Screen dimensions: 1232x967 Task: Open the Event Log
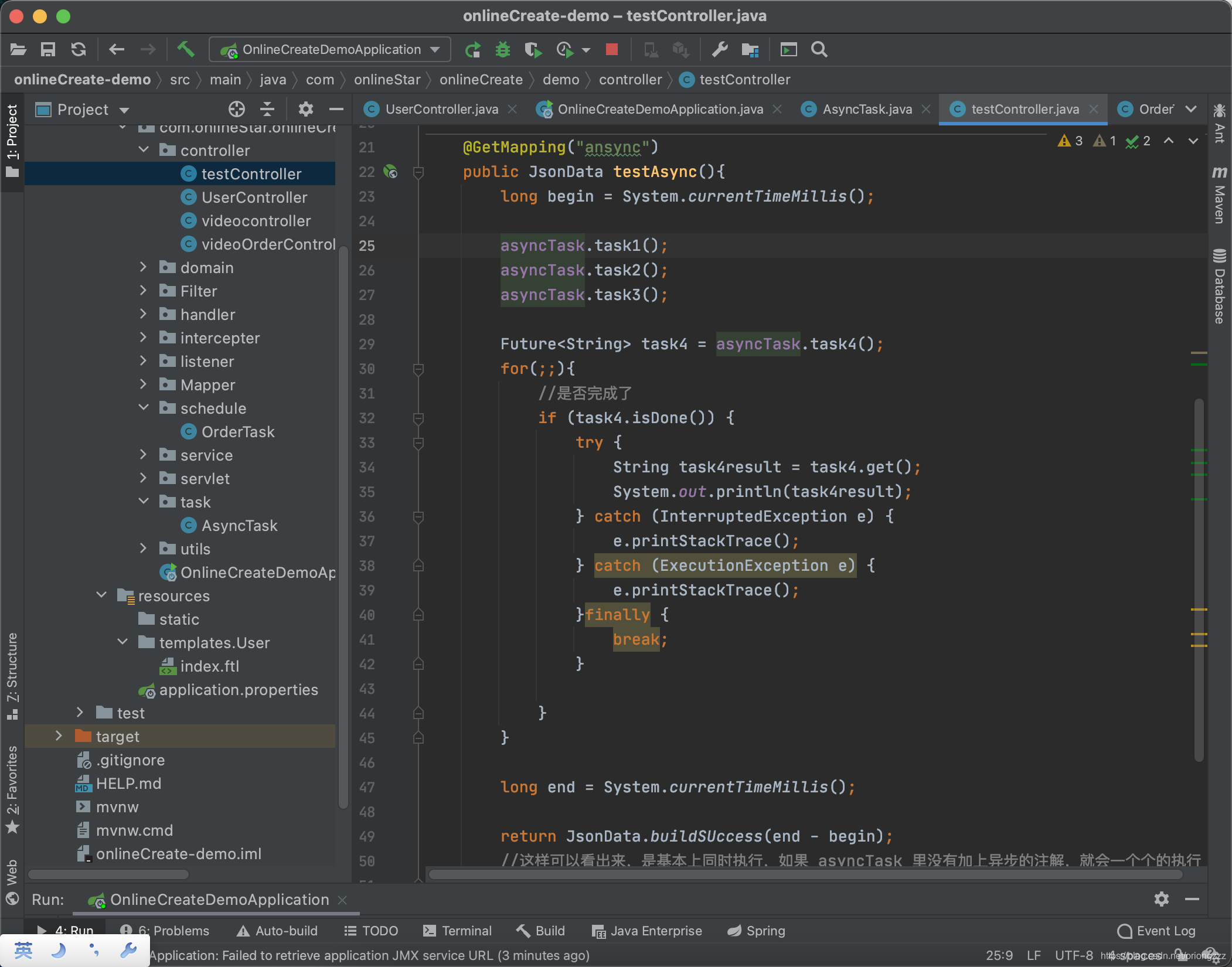[1156, 931]
